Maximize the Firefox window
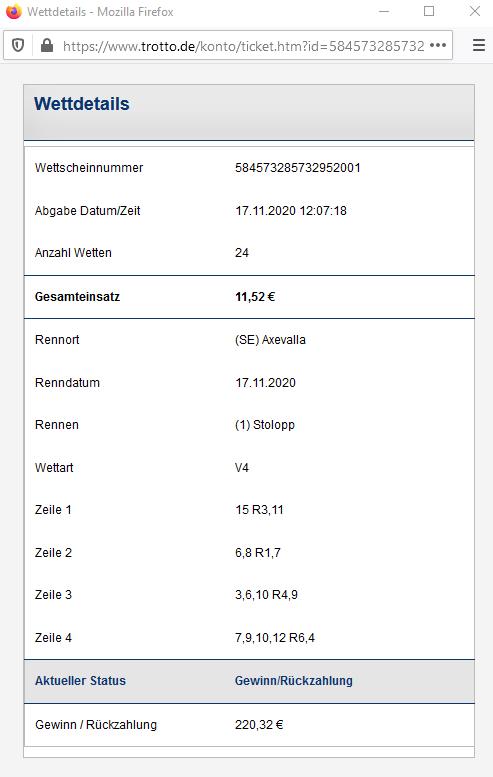The image size is (493, 777). (429, 11)
